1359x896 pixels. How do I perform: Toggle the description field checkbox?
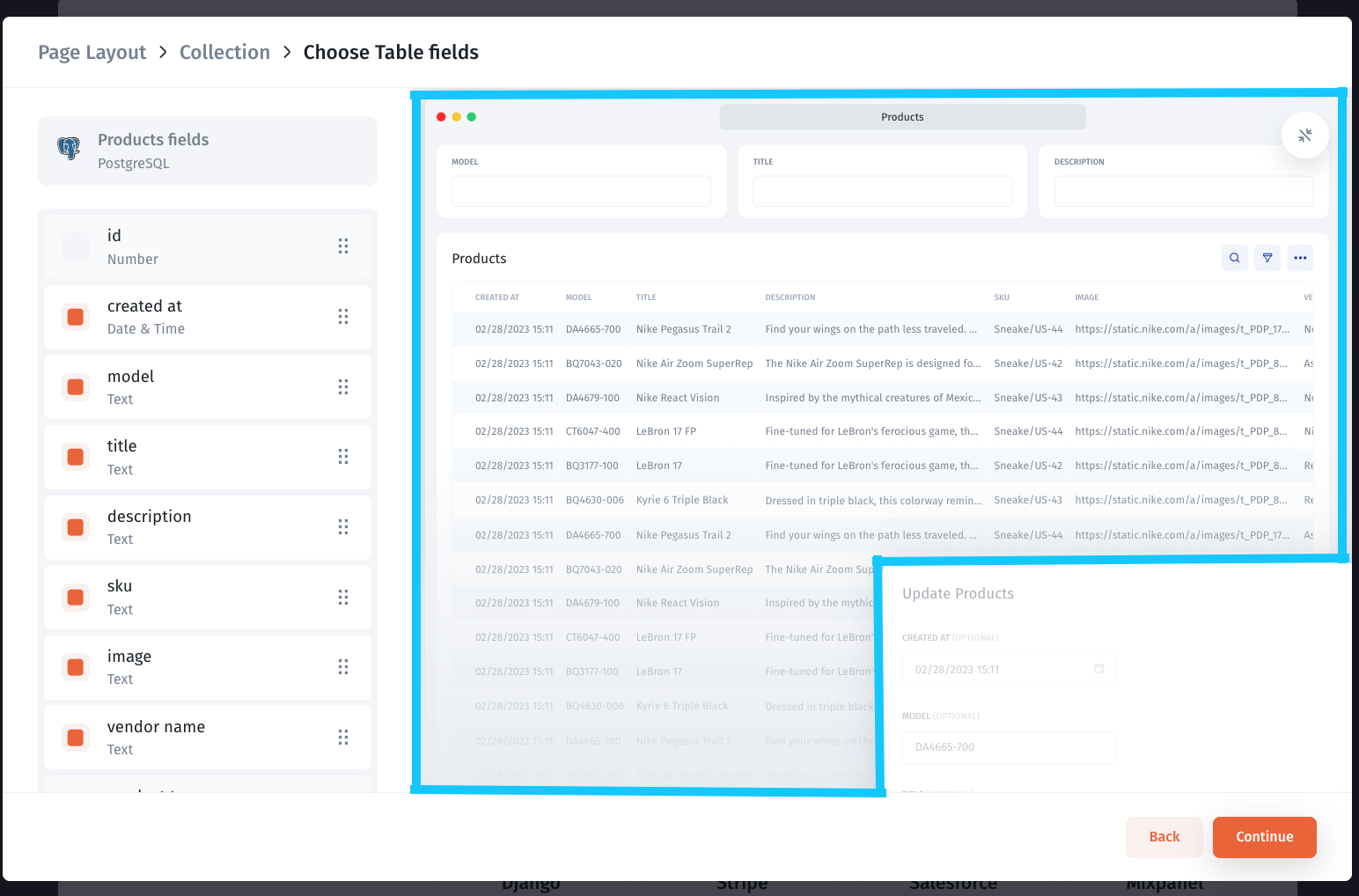tap(76, 527)
